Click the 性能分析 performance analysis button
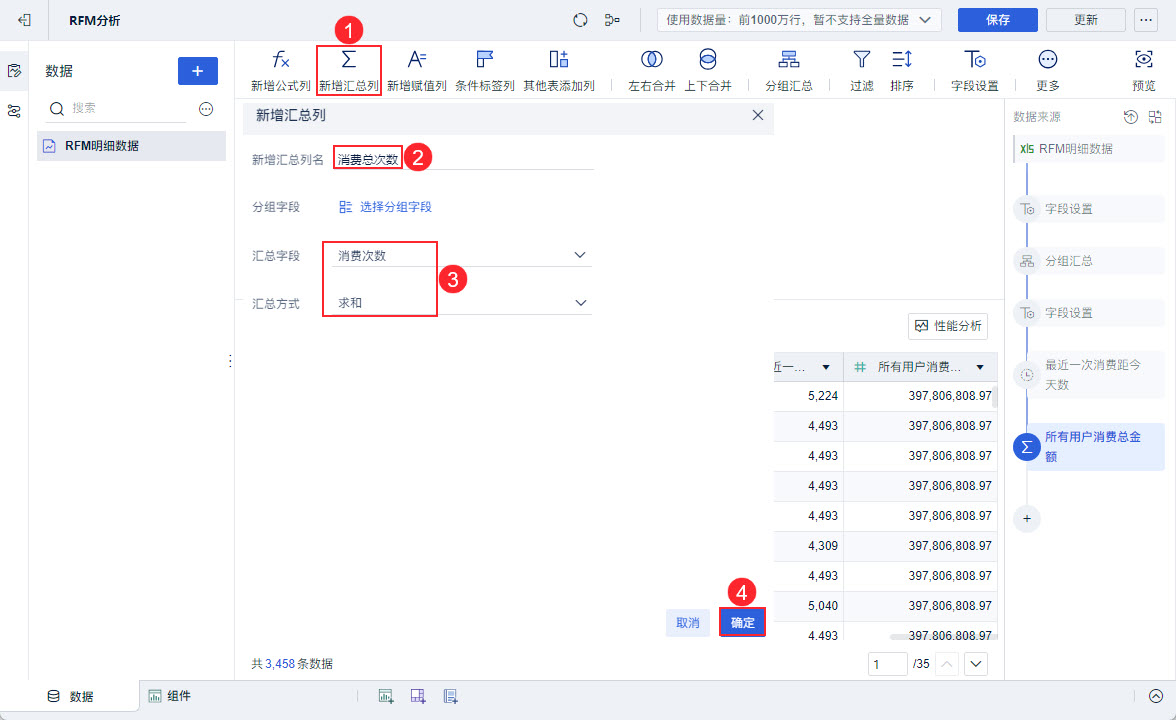The image size is (1176, 720). coord(948,326)
